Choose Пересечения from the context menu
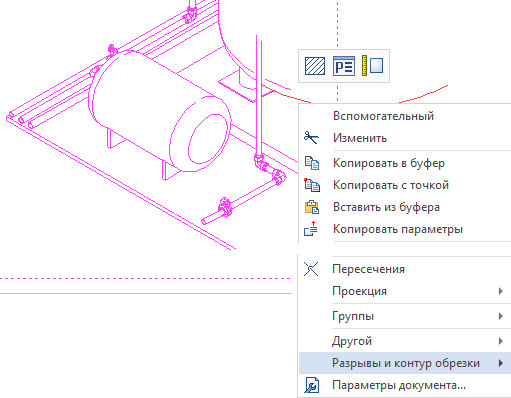This screenshot has height=398, width=511. click(x=405, y=269)
